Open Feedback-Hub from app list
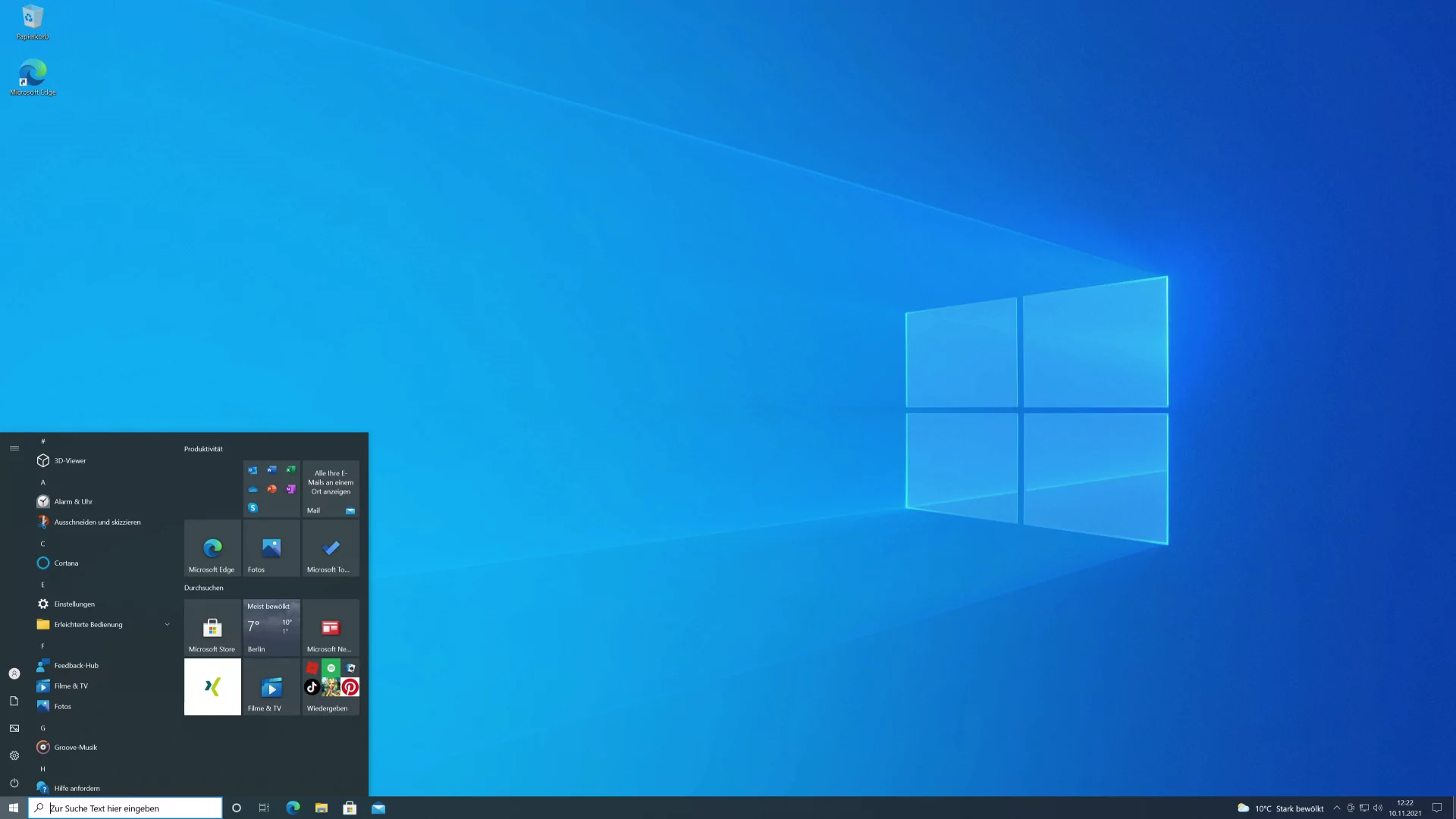The width and height of the screenshot is (1456, 819). tap(76, 665)
